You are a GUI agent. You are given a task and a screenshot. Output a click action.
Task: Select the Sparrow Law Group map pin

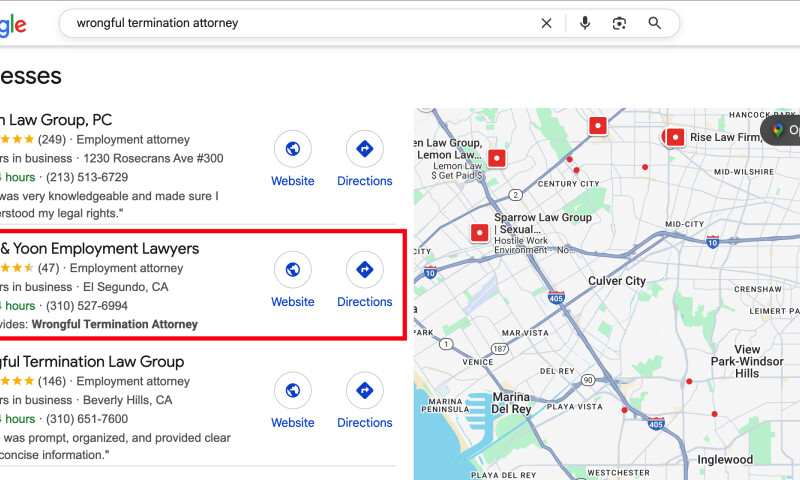click(479, 232)
